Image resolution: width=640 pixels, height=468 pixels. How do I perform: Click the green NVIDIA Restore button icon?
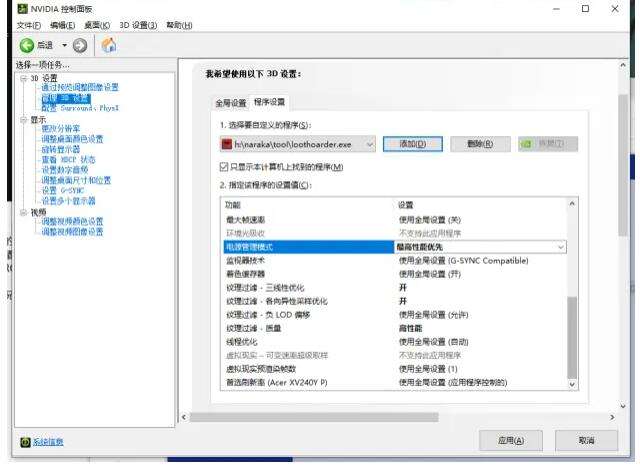click(527, 144)
